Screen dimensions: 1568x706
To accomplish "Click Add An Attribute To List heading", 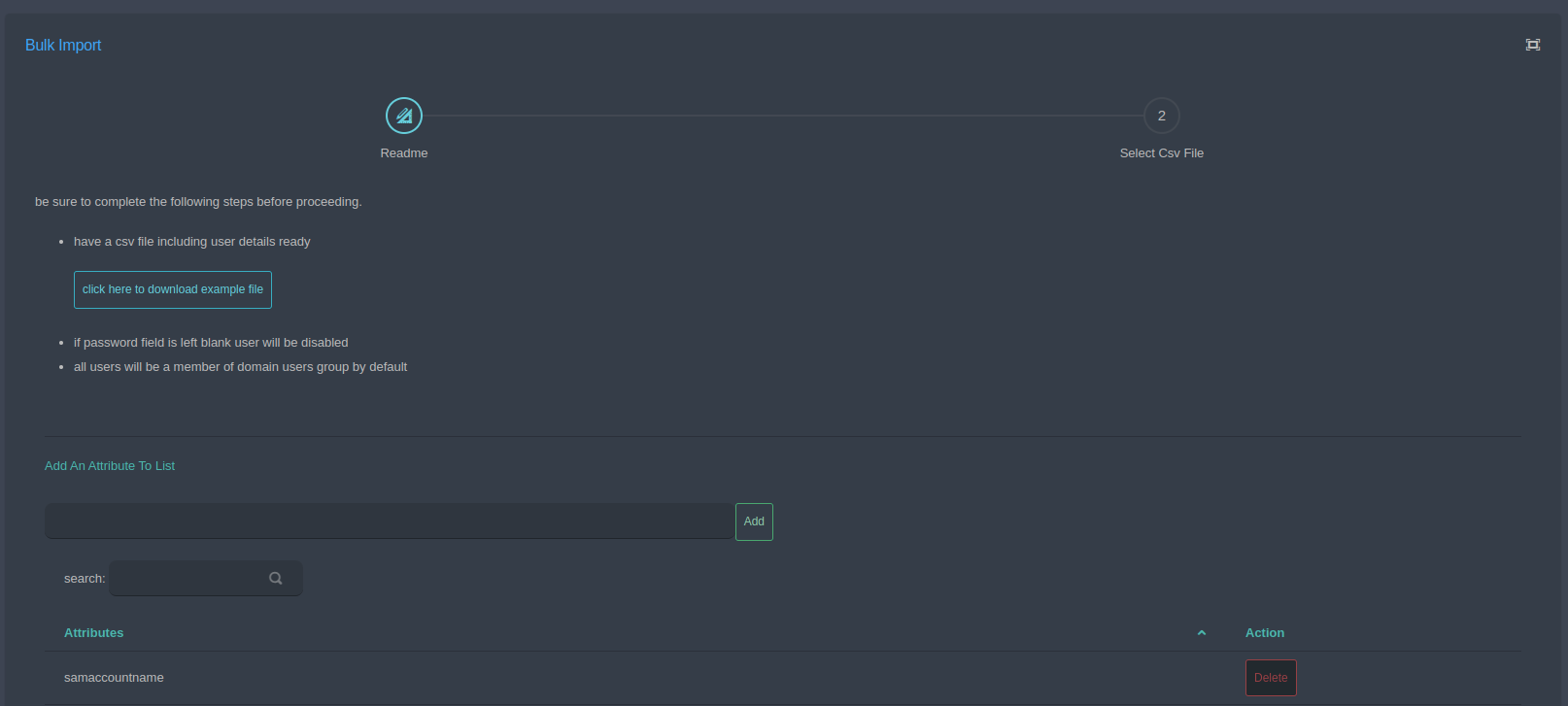I will point(110,466).
